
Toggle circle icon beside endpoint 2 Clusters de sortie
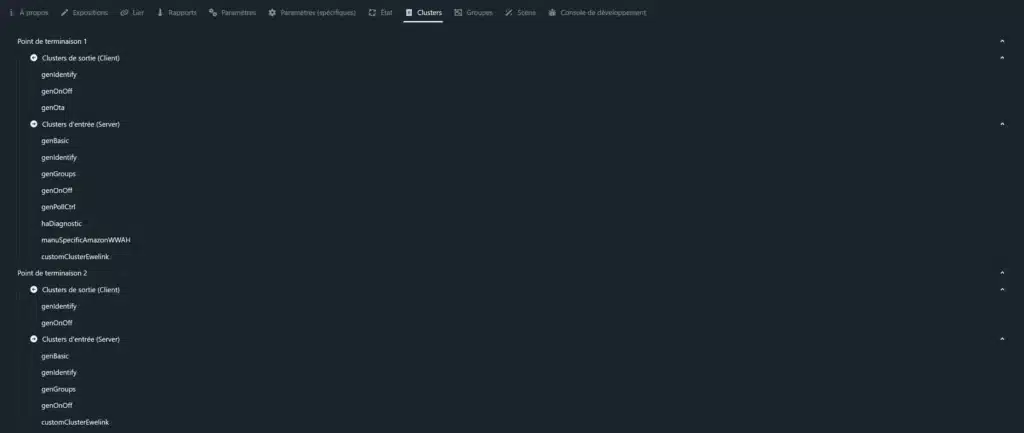pyautogui.click(x=34, y=290)
